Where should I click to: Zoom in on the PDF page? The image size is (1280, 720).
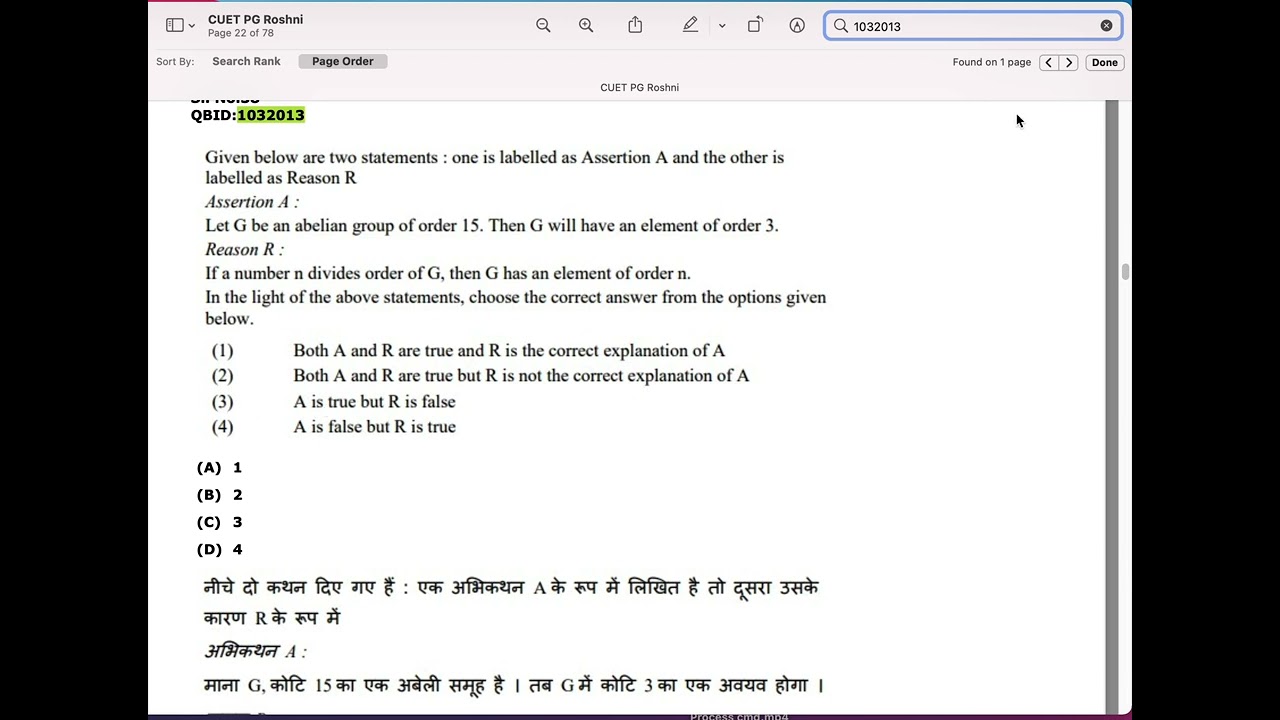(x=586, y=26)
